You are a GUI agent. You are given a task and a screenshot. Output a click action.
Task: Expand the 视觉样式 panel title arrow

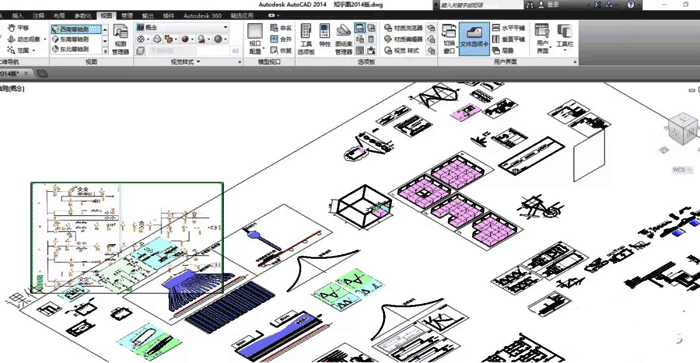tap(198, 62)
